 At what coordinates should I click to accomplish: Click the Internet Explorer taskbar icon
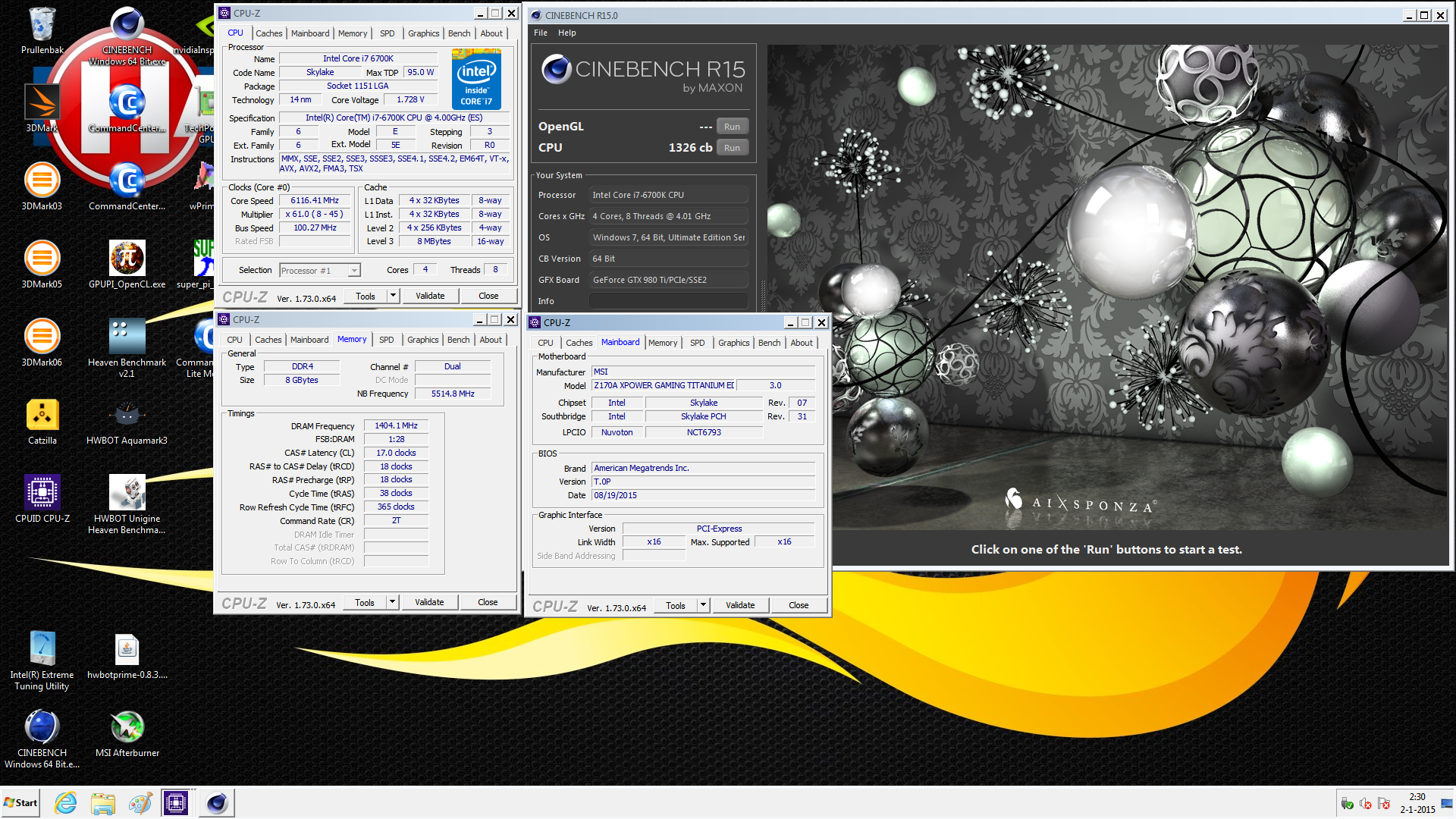66,802
